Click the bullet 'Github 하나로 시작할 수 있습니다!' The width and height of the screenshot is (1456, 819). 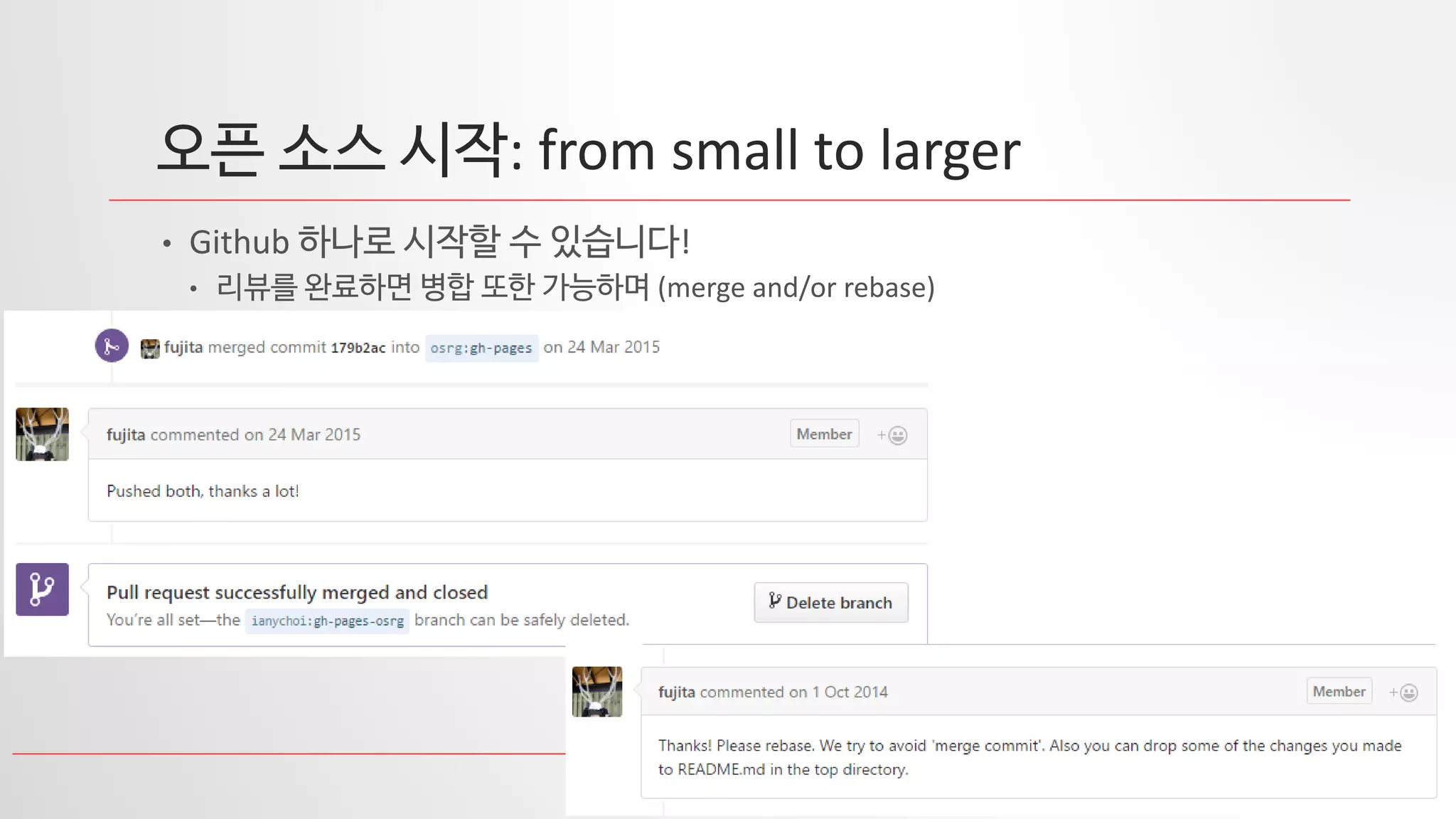click(x=439, y=241)
